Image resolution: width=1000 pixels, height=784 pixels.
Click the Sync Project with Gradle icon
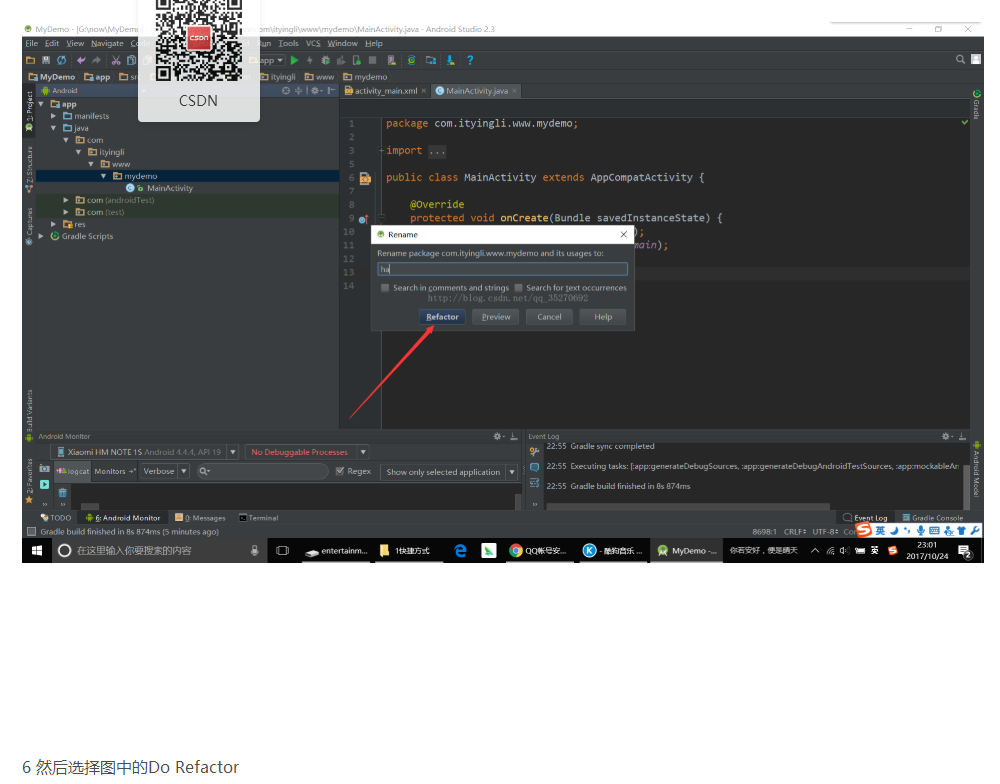pos(411,60)
